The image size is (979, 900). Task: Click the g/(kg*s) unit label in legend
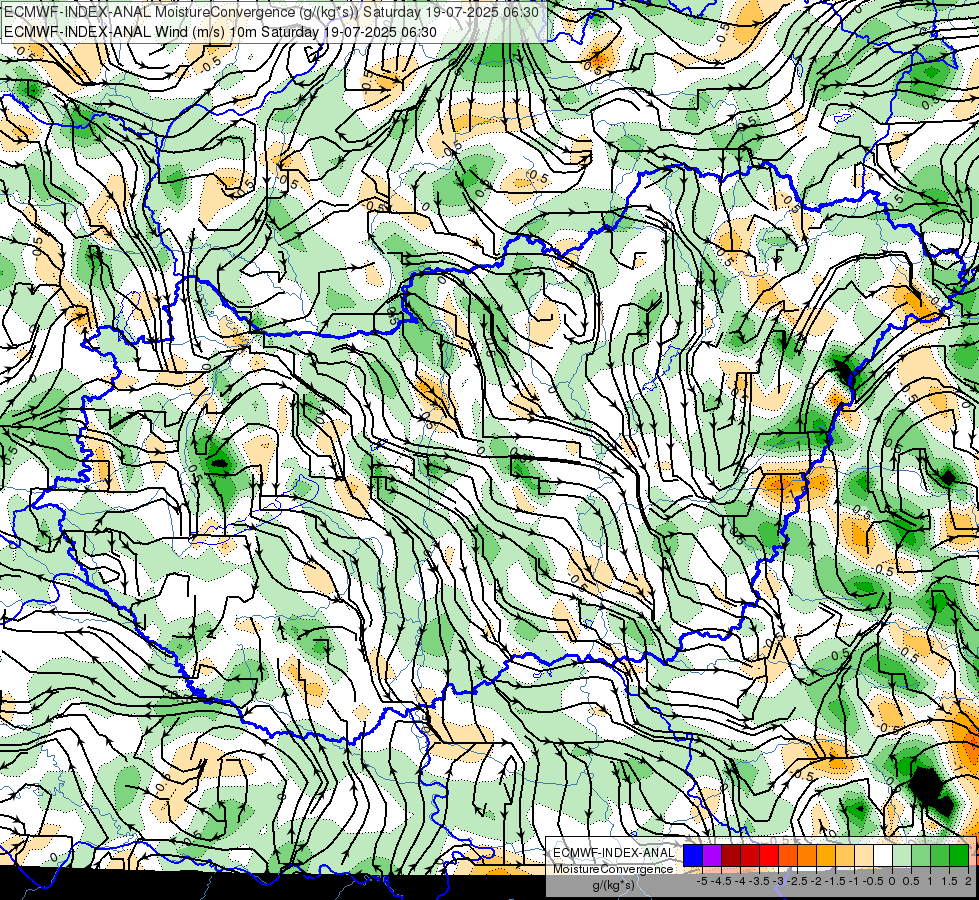[613, 886]
